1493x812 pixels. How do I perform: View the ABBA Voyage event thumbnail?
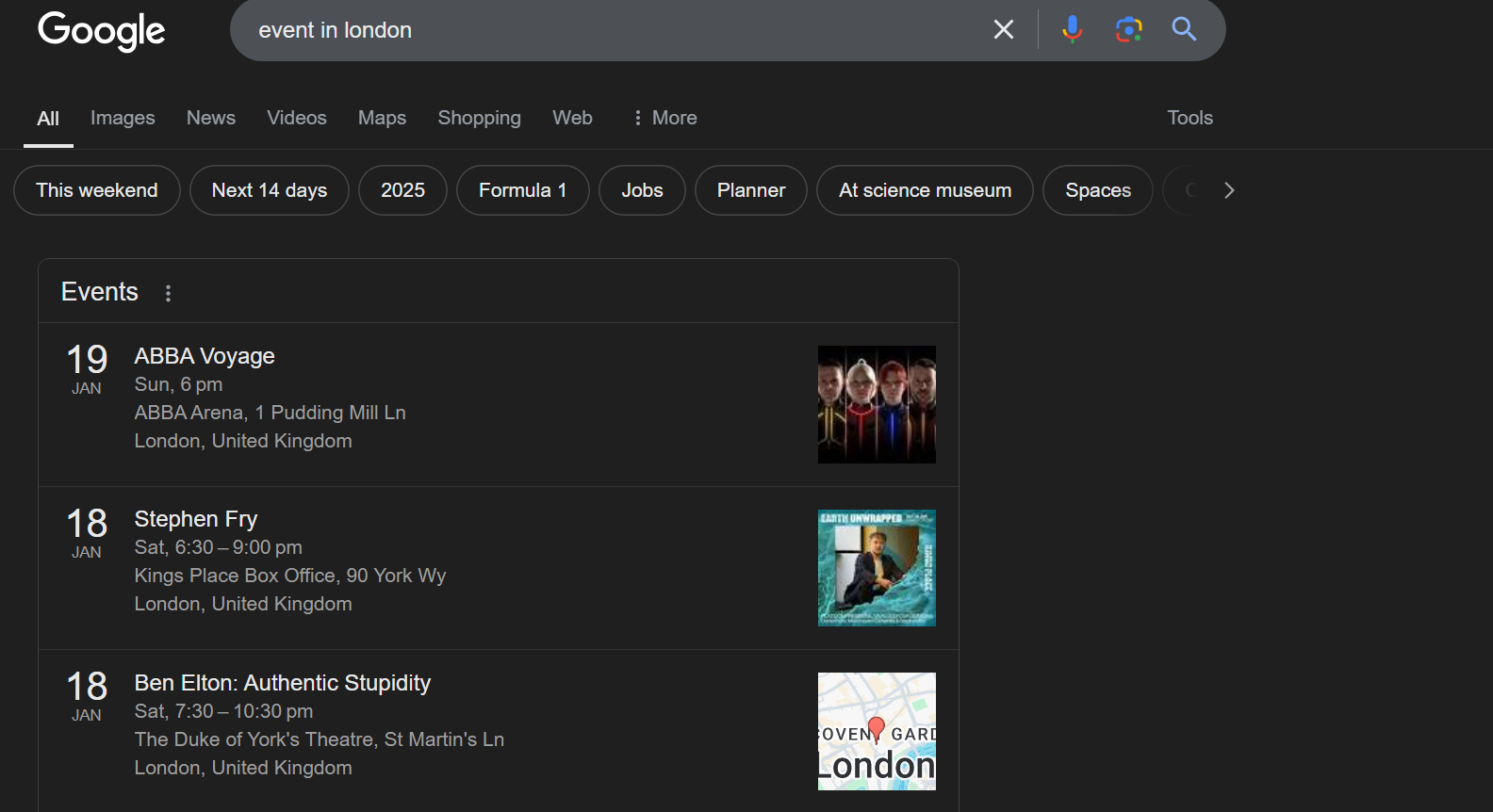(x=877, y=404)
